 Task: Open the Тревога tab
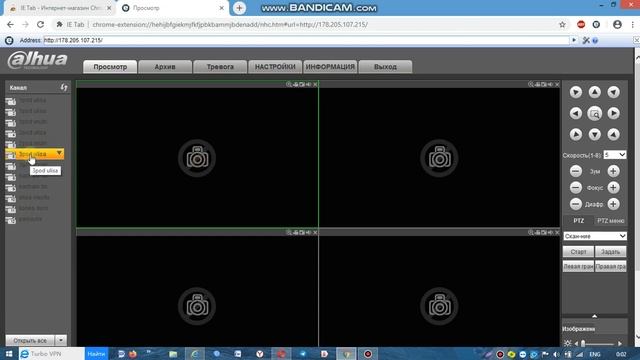[220, 67]
